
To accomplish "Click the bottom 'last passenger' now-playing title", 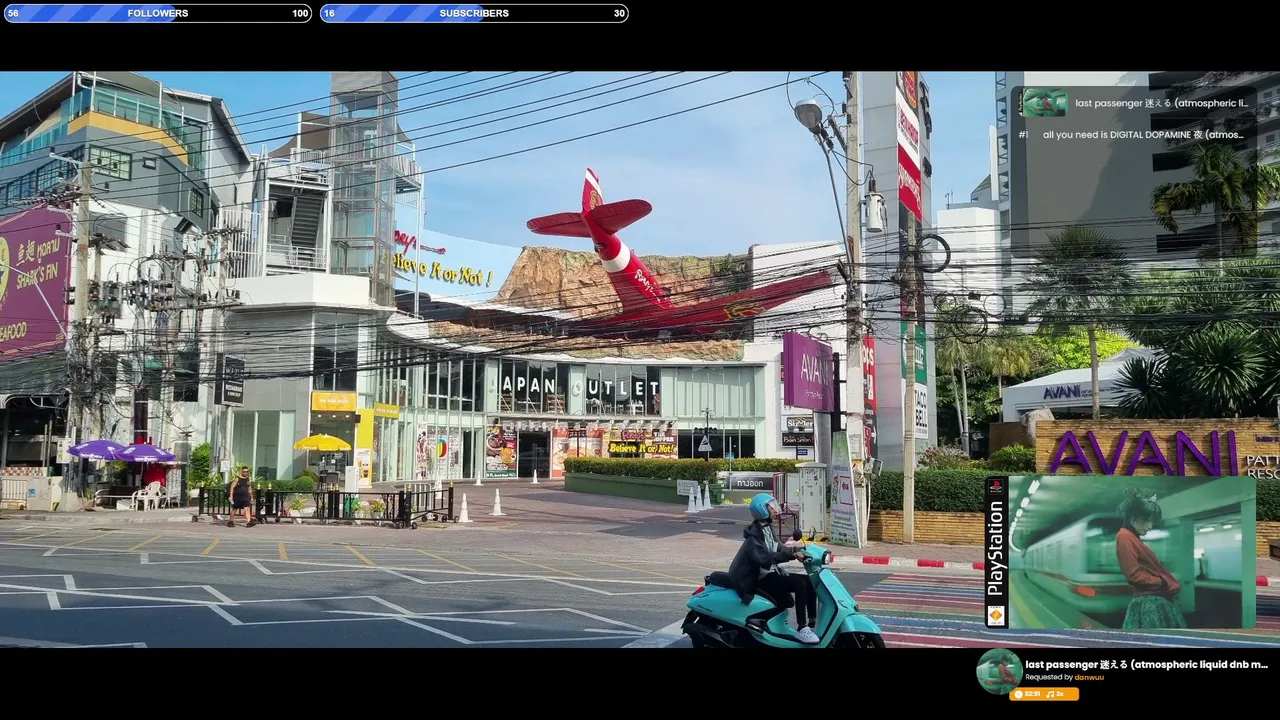I will (1147, 664).
